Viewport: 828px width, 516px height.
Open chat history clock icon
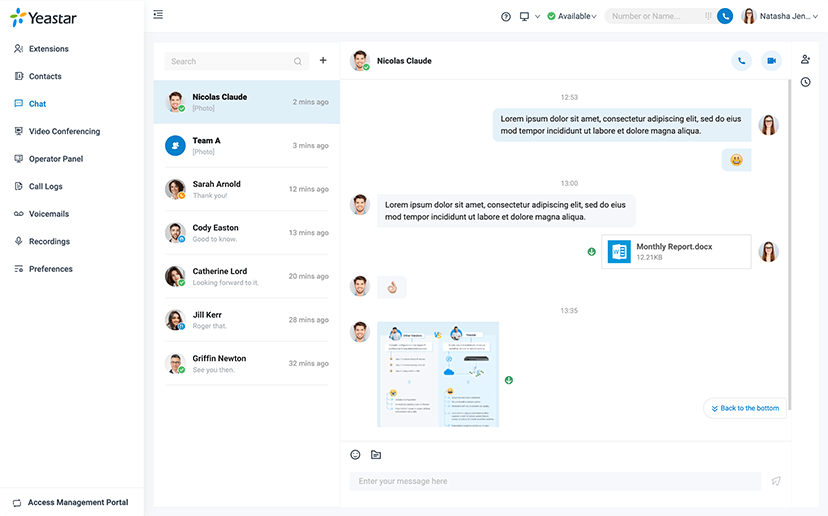(x=806, y=82)
